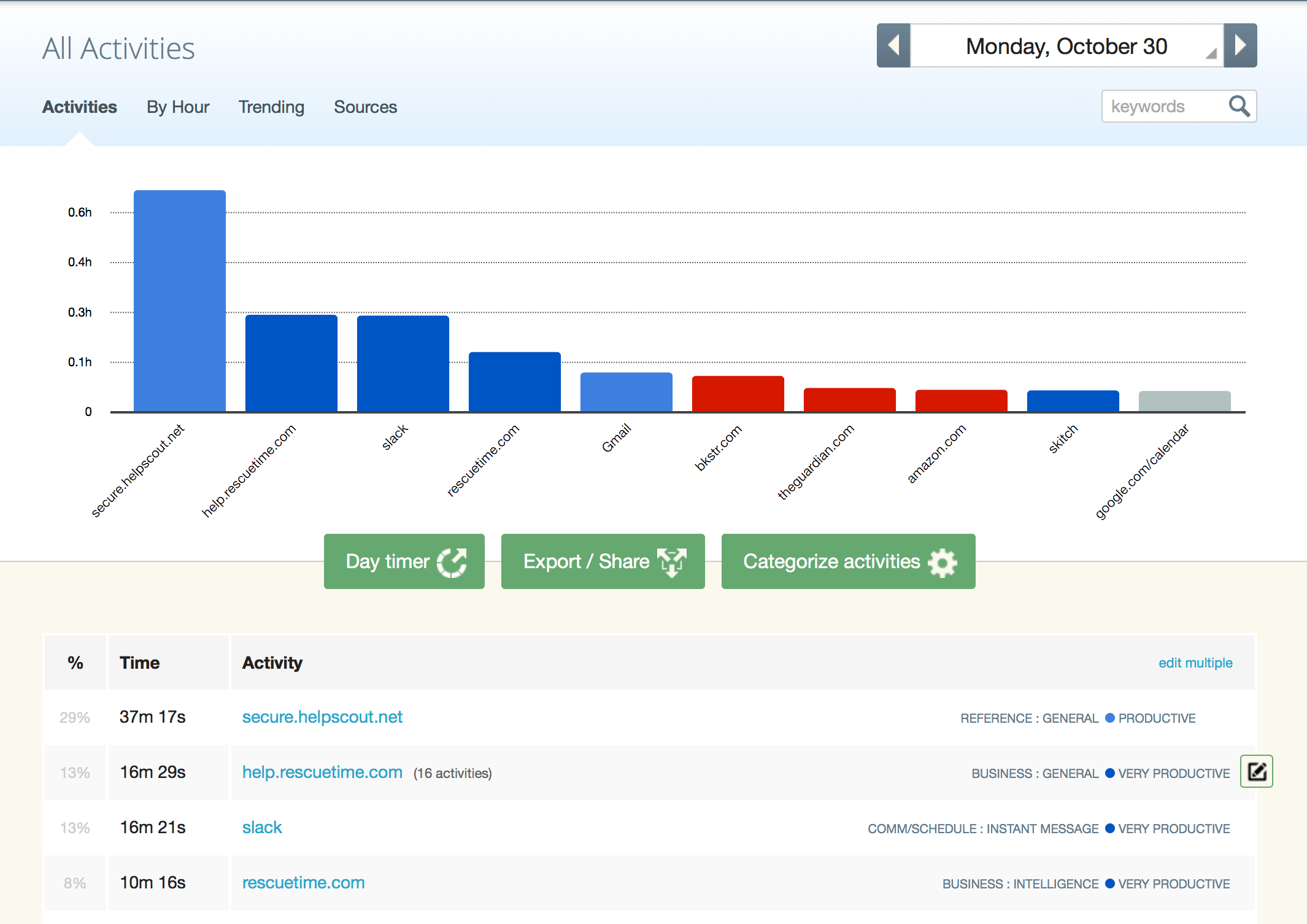Viewport: 1307px width, 924px height.
Task: Click the previous day arrow icon
Action: (893, 45)
